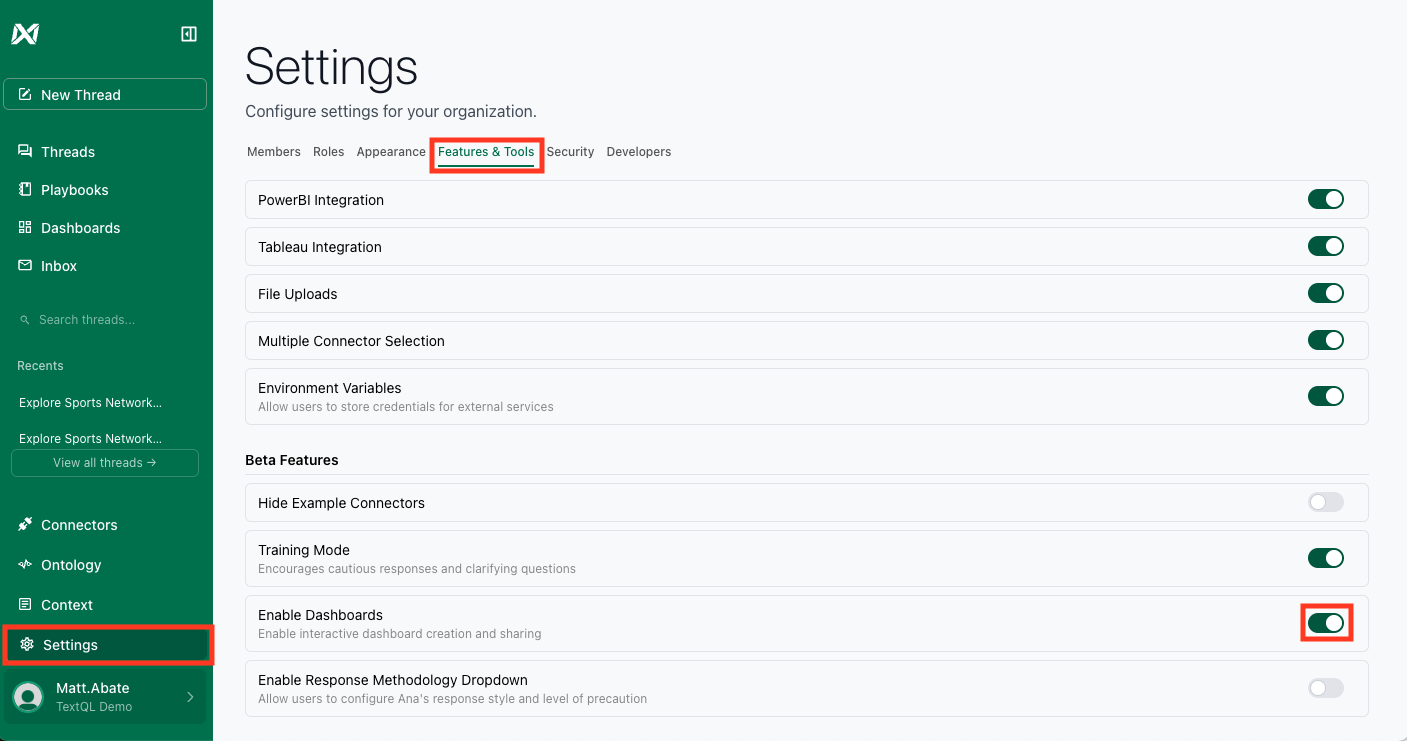This screenshot has height=741, width=1407.
Task: Open the recent Explore Sports Network thread
Action: [90, 402]
